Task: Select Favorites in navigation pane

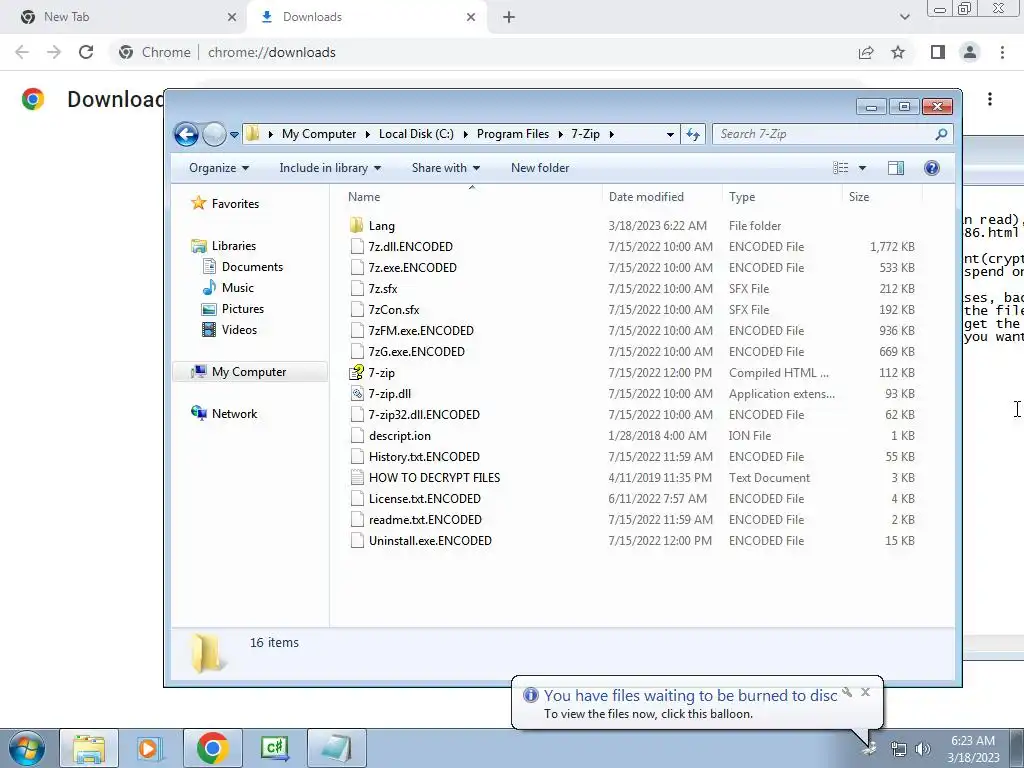Action: point(225,204)
